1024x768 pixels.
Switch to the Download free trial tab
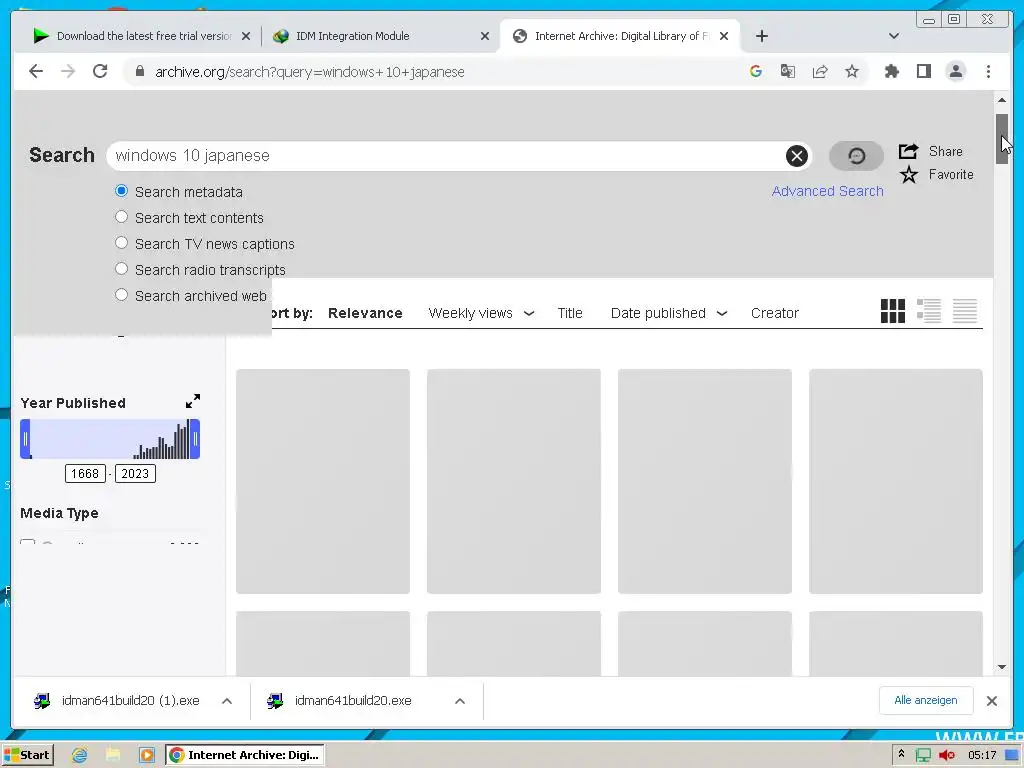pyautogui.click(x=144, y=36)
